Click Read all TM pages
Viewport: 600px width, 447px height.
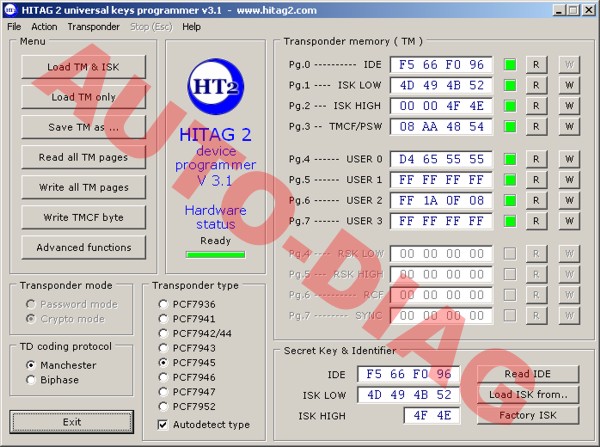[x=83, y=157]
